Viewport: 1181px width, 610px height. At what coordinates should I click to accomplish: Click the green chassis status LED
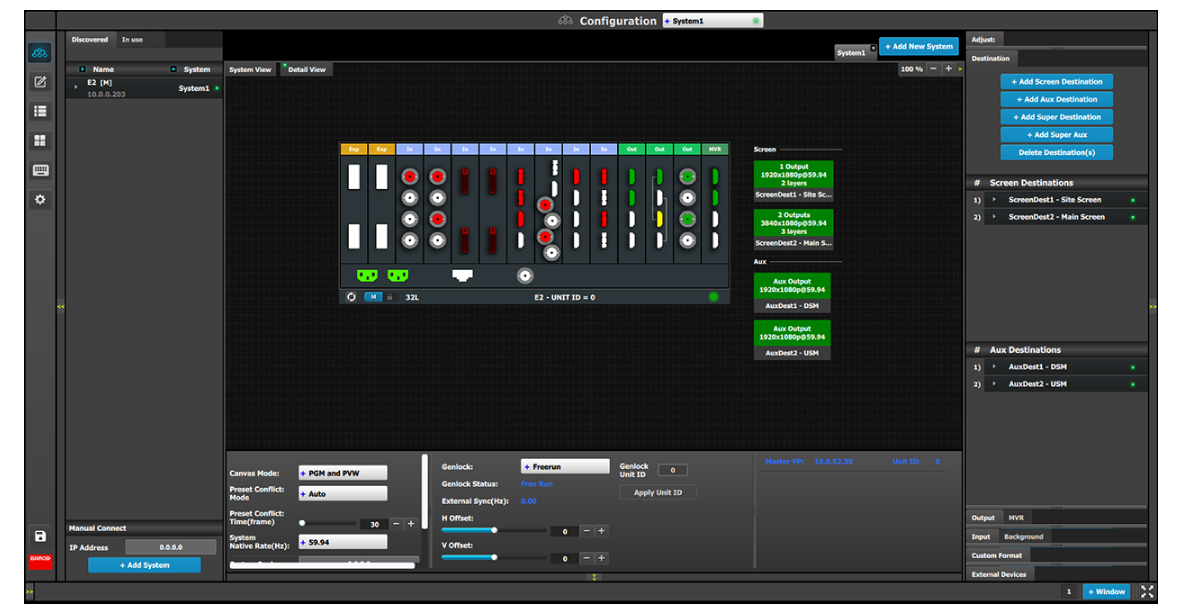713,297
